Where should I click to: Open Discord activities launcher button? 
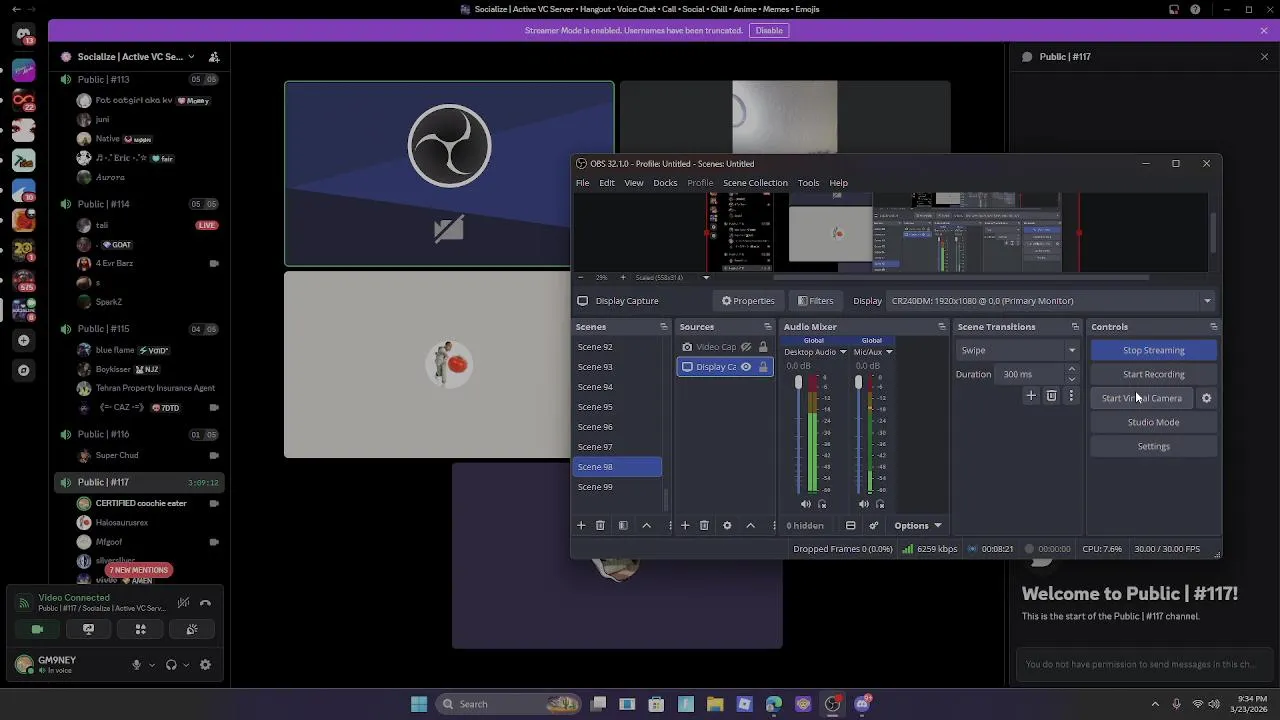[140, 629]
